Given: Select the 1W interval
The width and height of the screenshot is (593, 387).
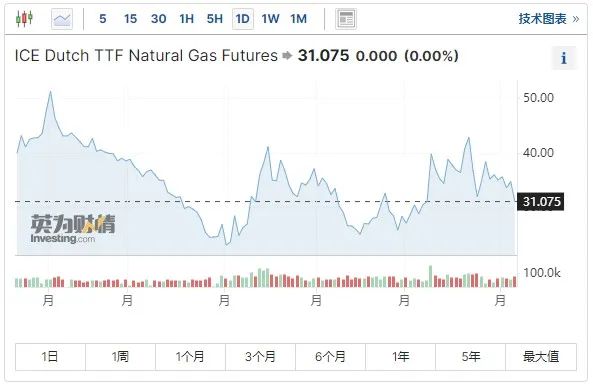Looking at the screenshot, I should [270, 19].
